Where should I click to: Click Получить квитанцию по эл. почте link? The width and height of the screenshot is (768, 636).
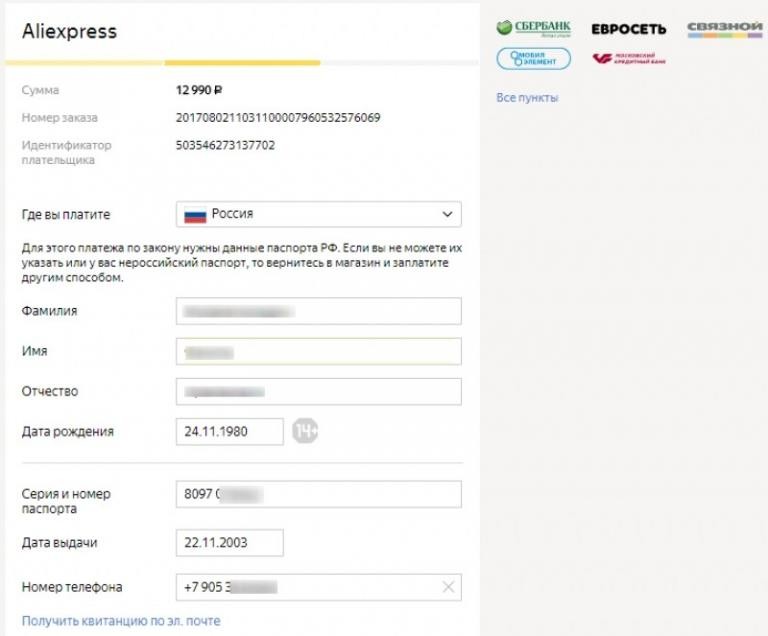coord(121,621)
